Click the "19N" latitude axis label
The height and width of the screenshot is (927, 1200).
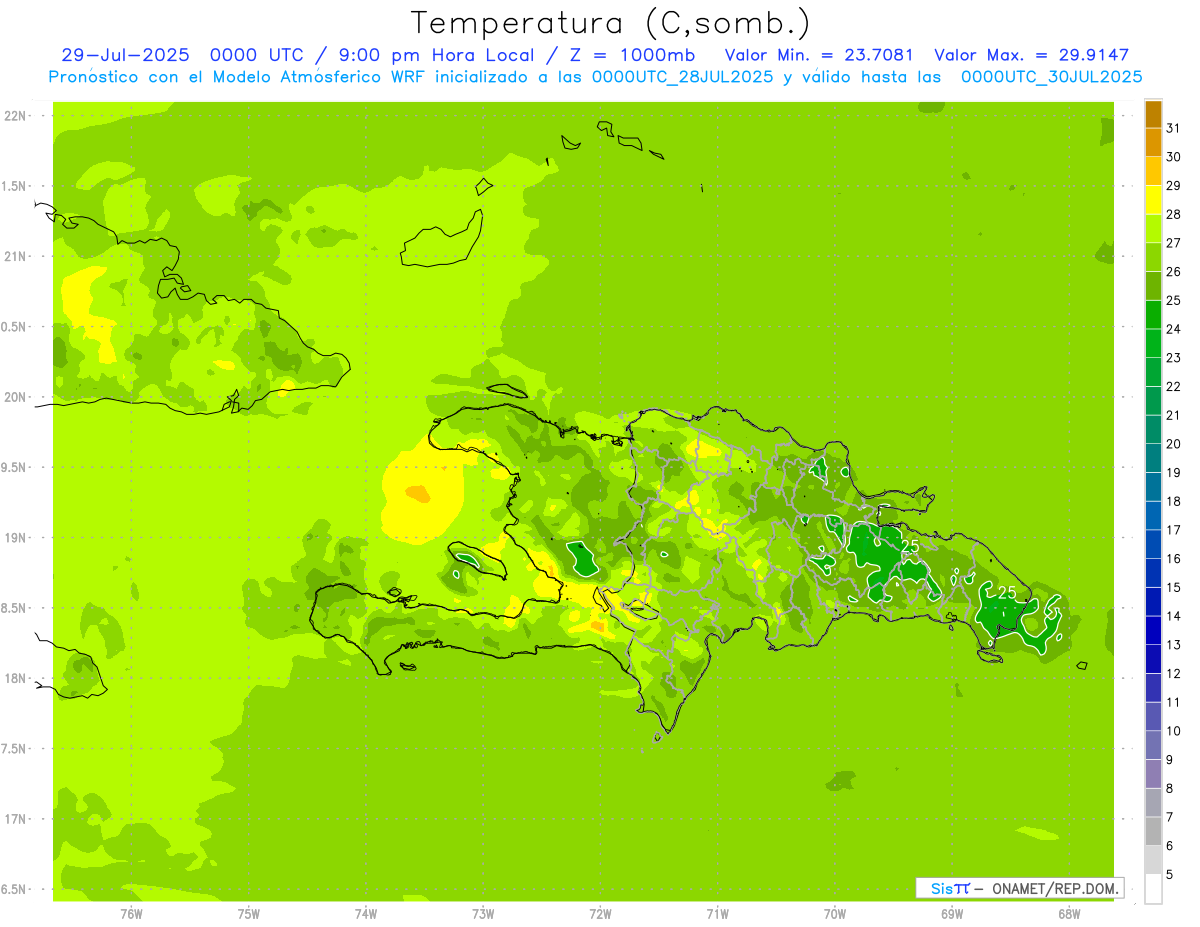coord(15,537)
